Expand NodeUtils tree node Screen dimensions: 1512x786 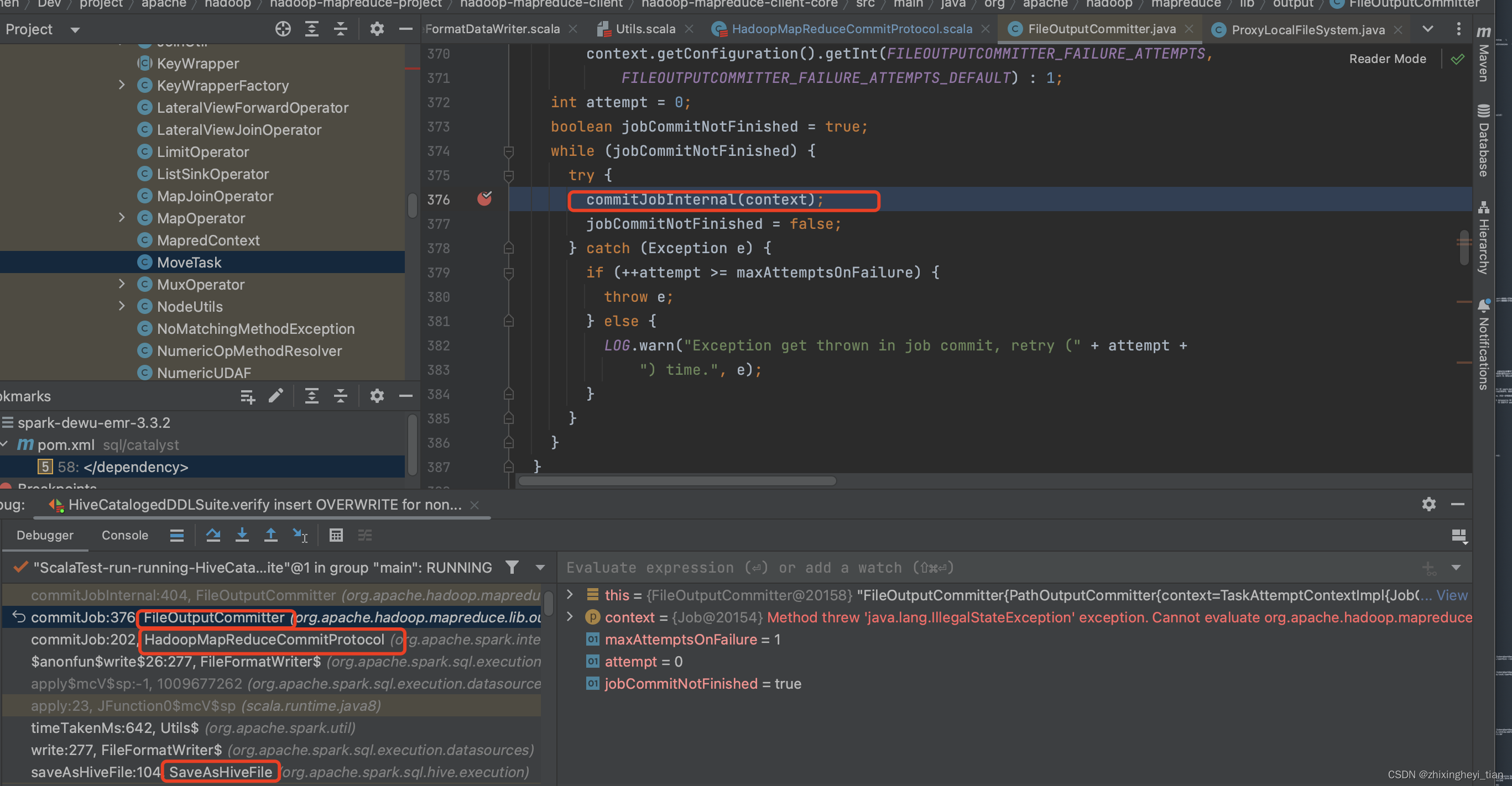[122, 306]
